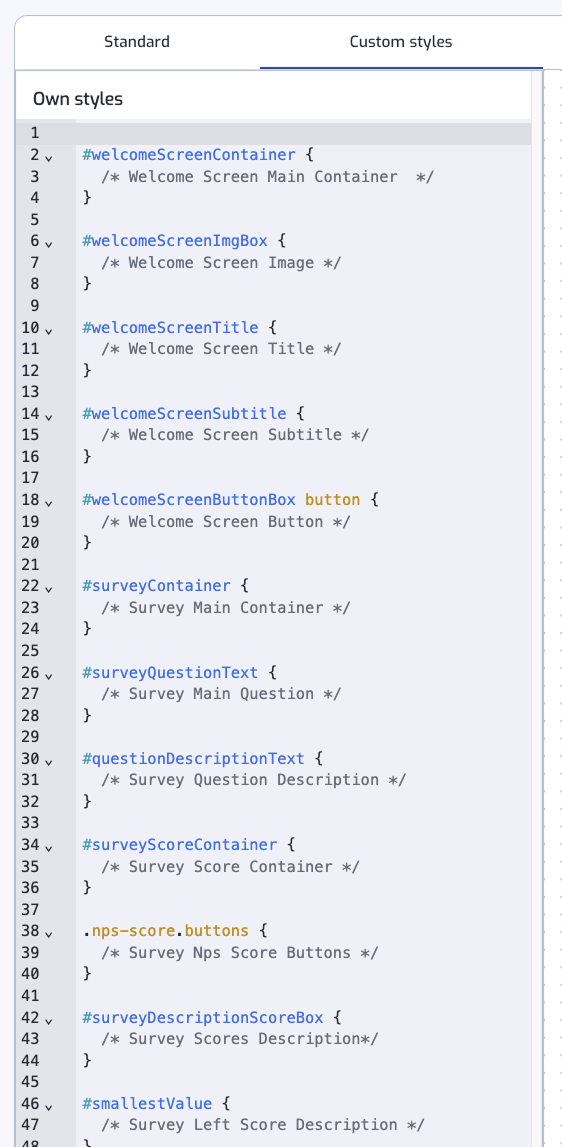562x1147 pixels.
Task: Collapse the #welcomeScreenImgBox rule fold arrow
Action: 49,243
